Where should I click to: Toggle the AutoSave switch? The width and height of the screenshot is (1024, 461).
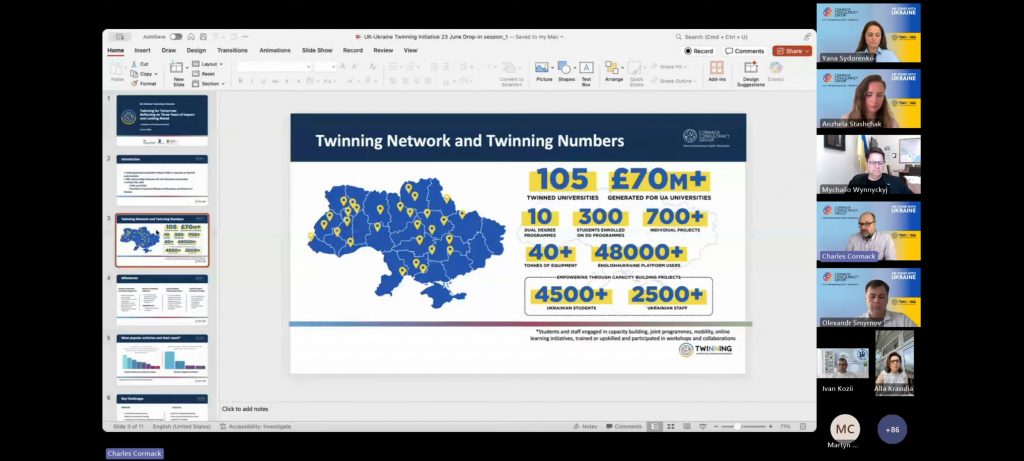(176, 37)
